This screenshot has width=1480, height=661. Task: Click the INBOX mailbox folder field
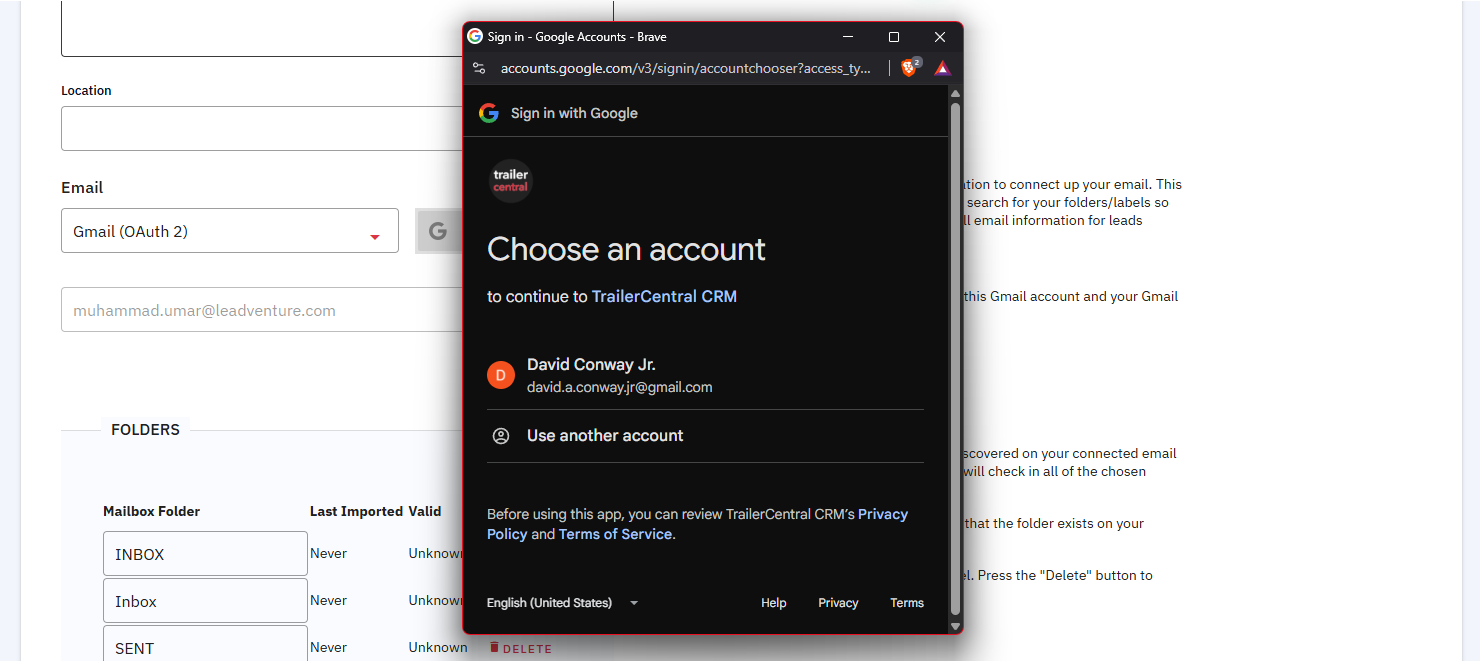pyautogui.click(x=205, y=554)
